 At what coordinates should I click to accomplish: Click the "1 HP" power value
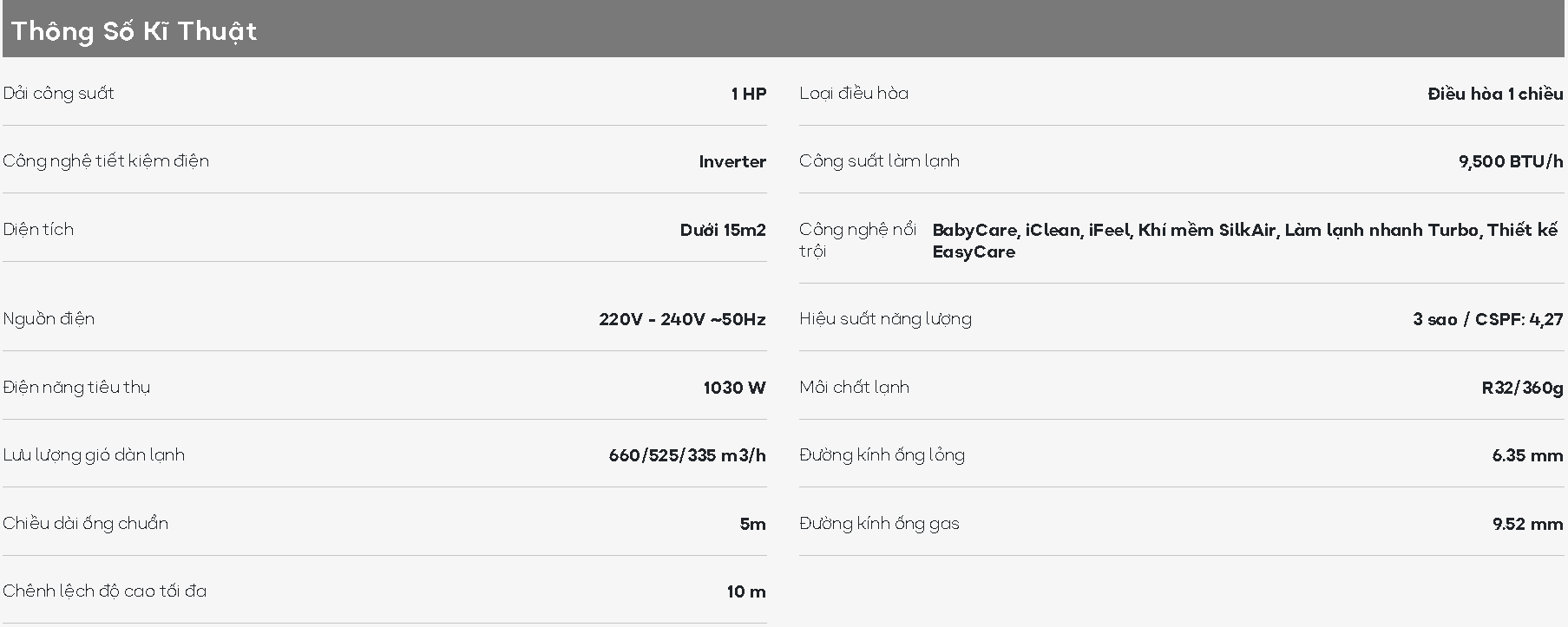click(x=749, y=94)
